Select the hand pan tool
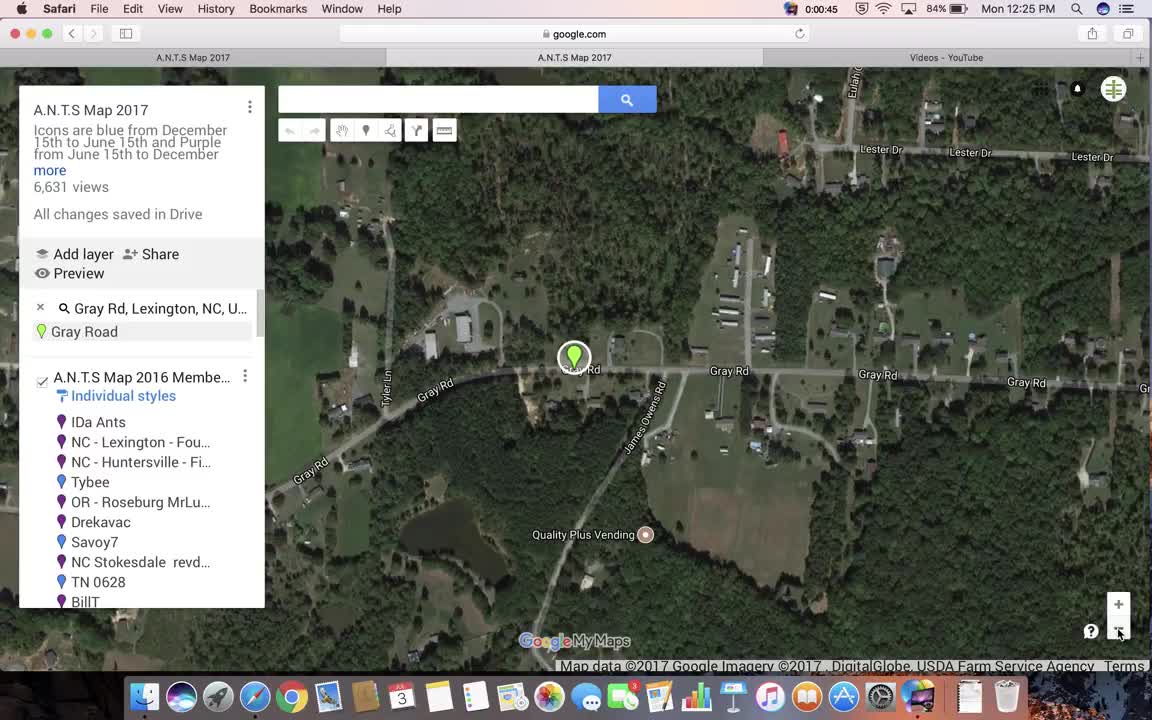1152x720 pixels. [342, 131]
